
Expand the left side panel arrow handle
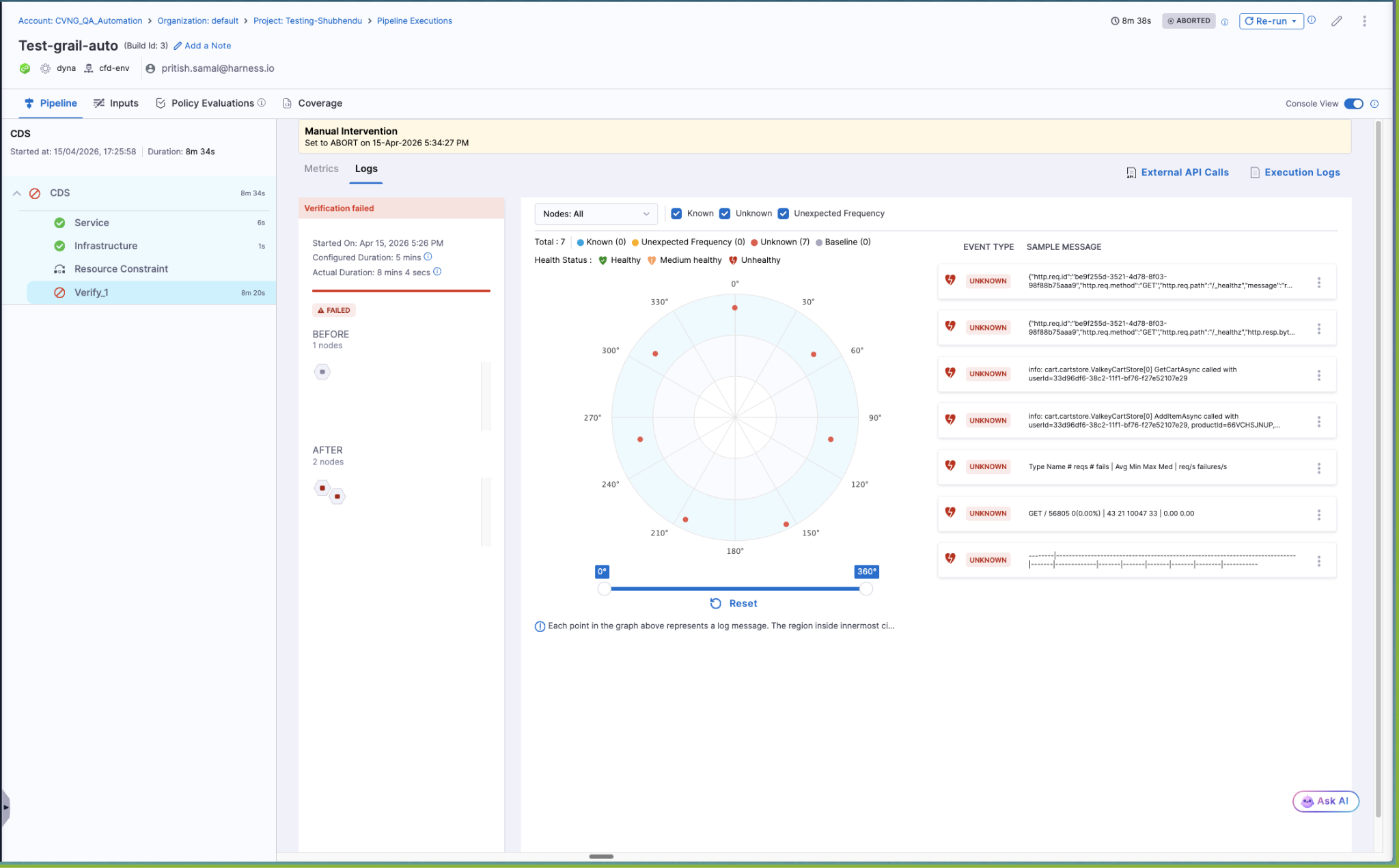5,807
